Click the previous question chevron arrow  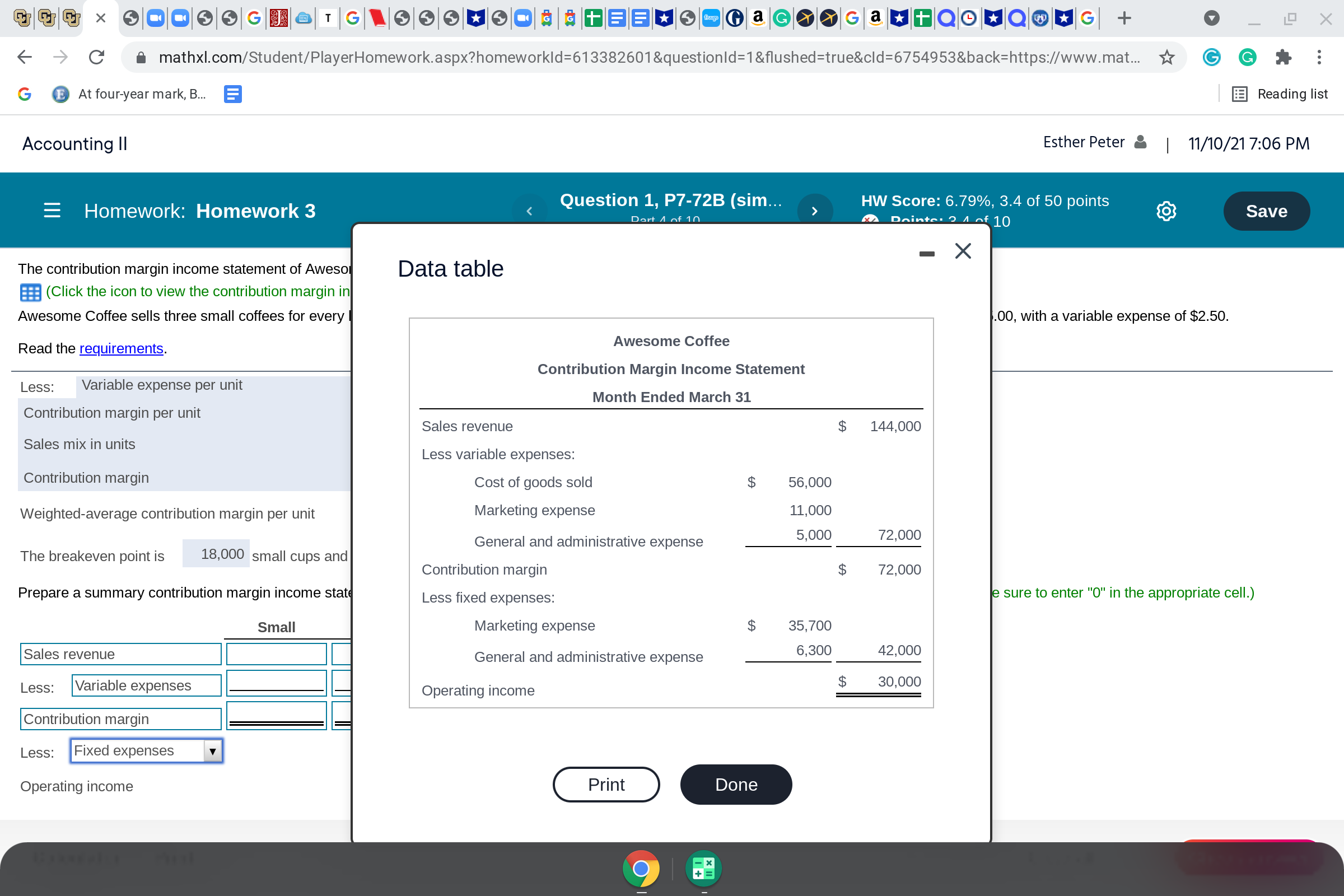click(x=529, y=211)
